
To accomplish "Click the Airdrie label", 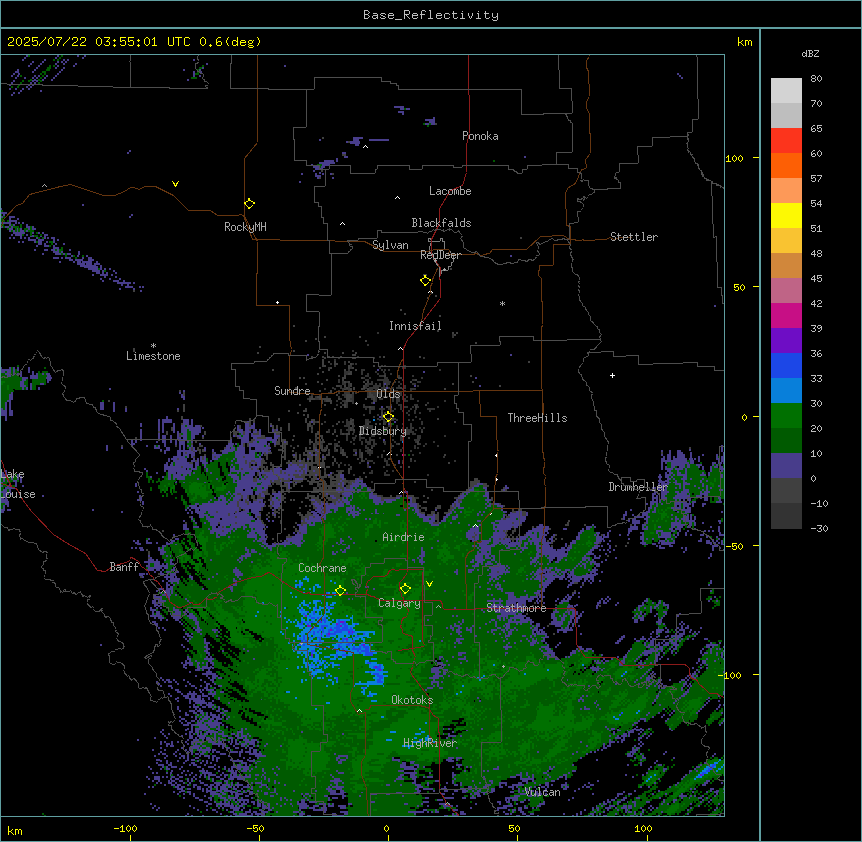I will pyautogui.click(x=404, y=537).
